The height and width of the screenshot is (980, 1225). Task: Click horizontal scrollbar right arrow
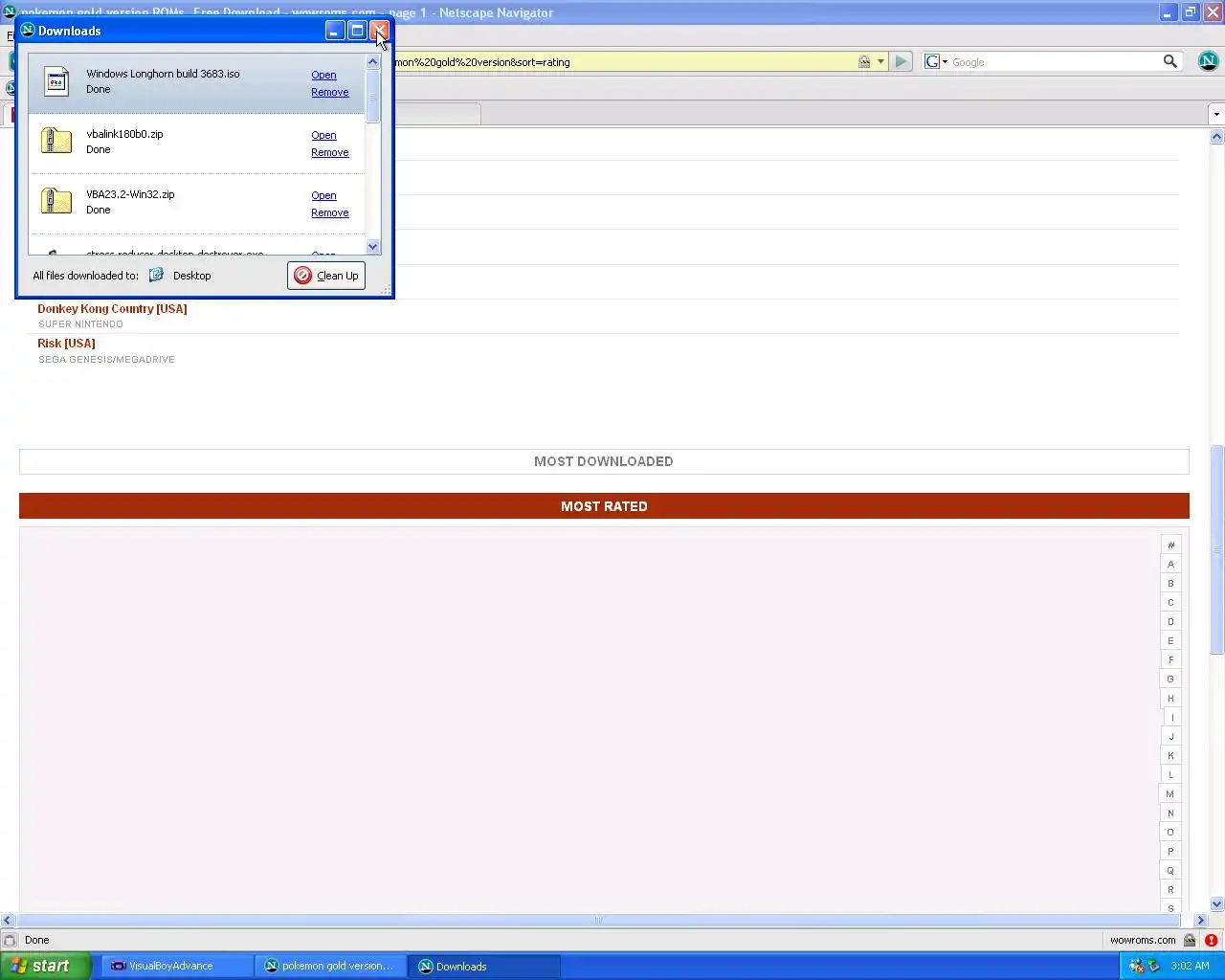pyautogui.click(x=1200, y=920)
